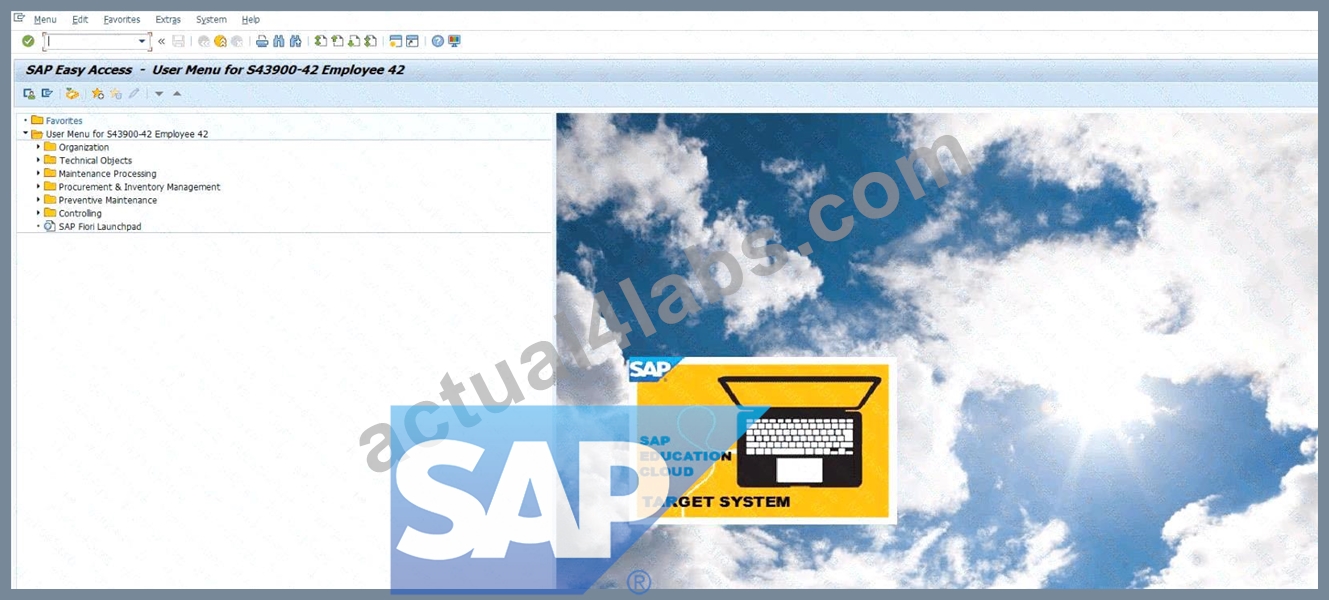Open SAP Business Workplace icon
The height and width of the screenshot is (600, 1329).
(x=72, y=94)
